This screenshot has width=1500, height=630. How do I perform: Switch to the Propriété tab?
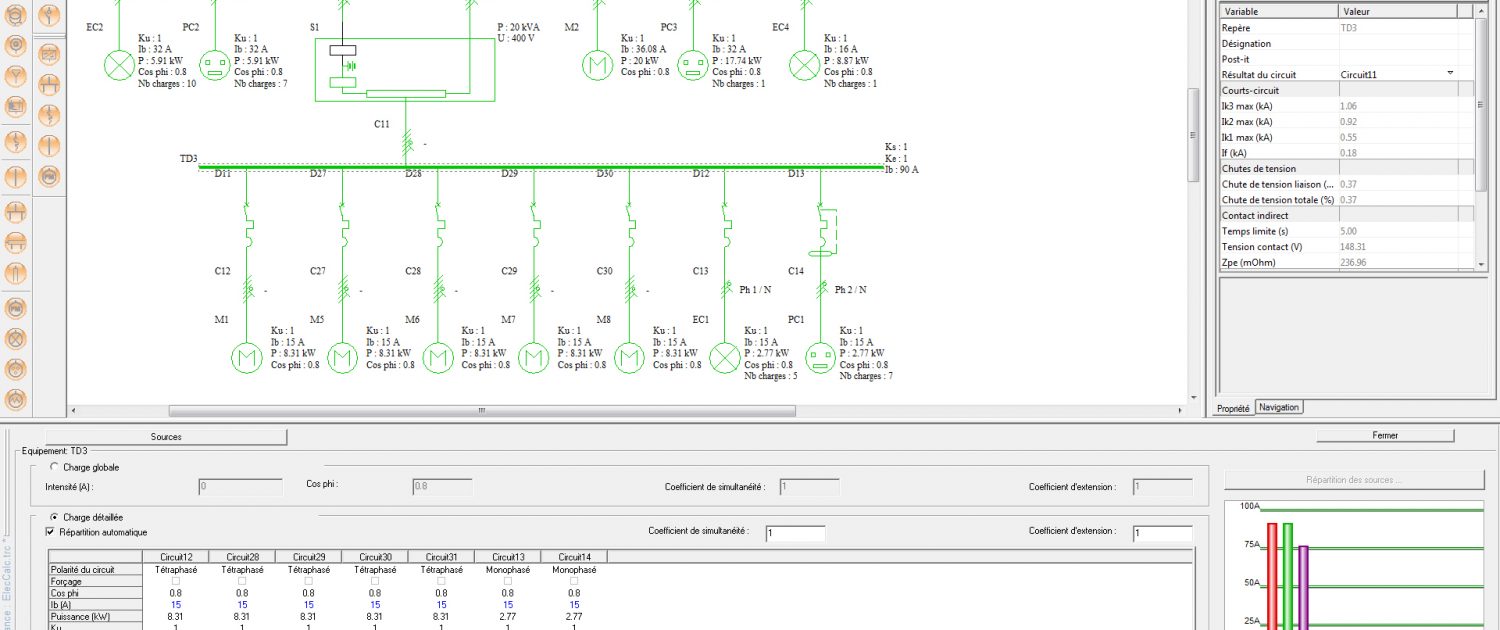tap(1233, 408)
